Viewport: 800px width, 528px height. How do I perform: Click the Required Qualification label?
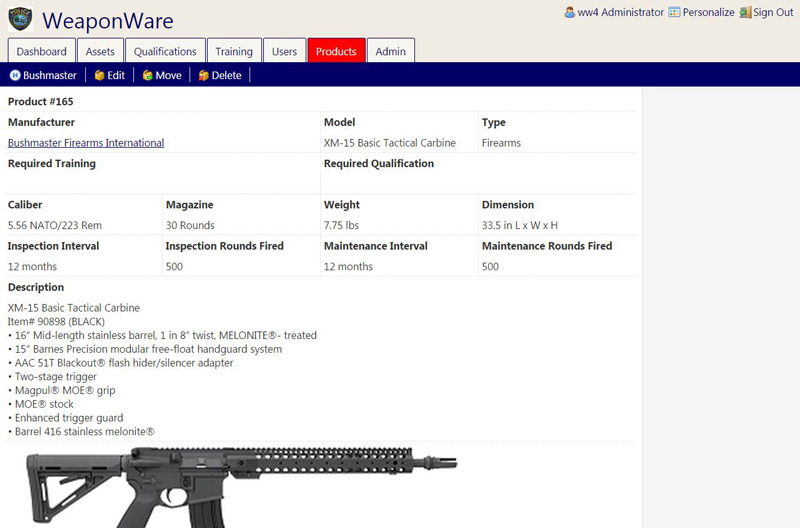point(379,164)
